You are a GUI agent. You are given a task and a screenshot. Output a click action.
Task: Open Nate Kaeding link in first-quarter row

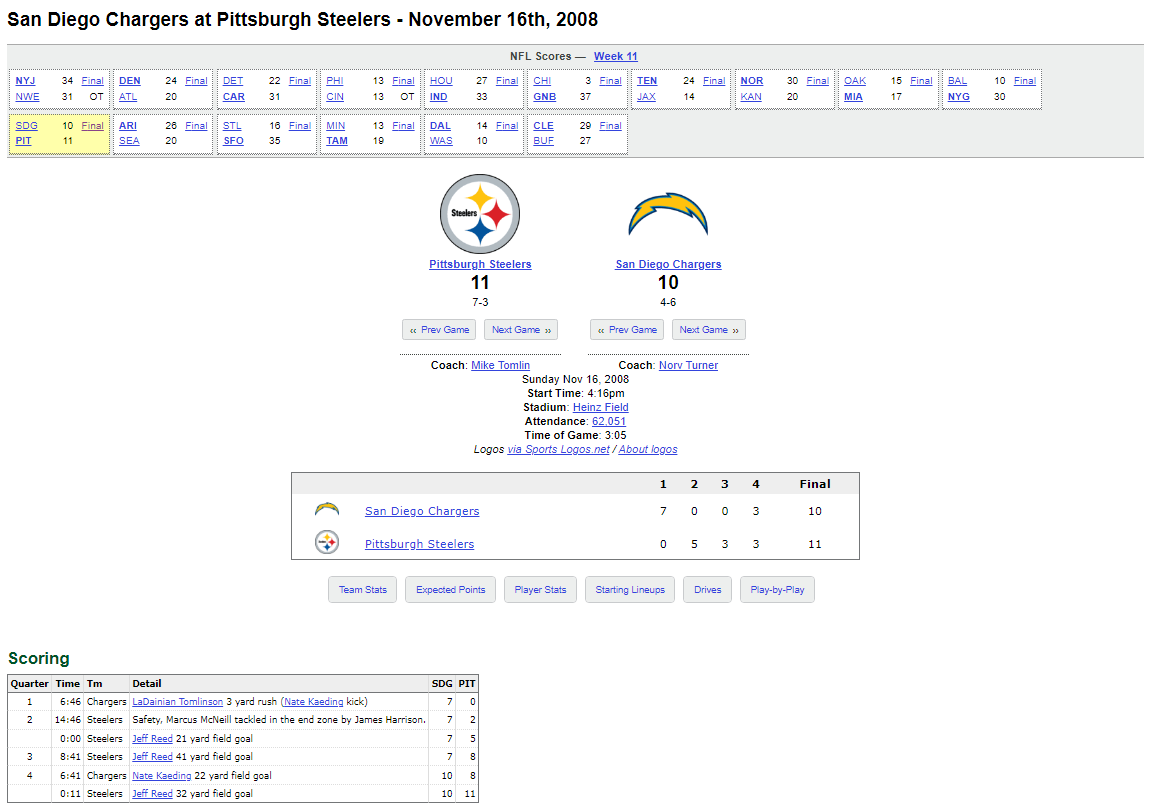(x=314, y=702)
